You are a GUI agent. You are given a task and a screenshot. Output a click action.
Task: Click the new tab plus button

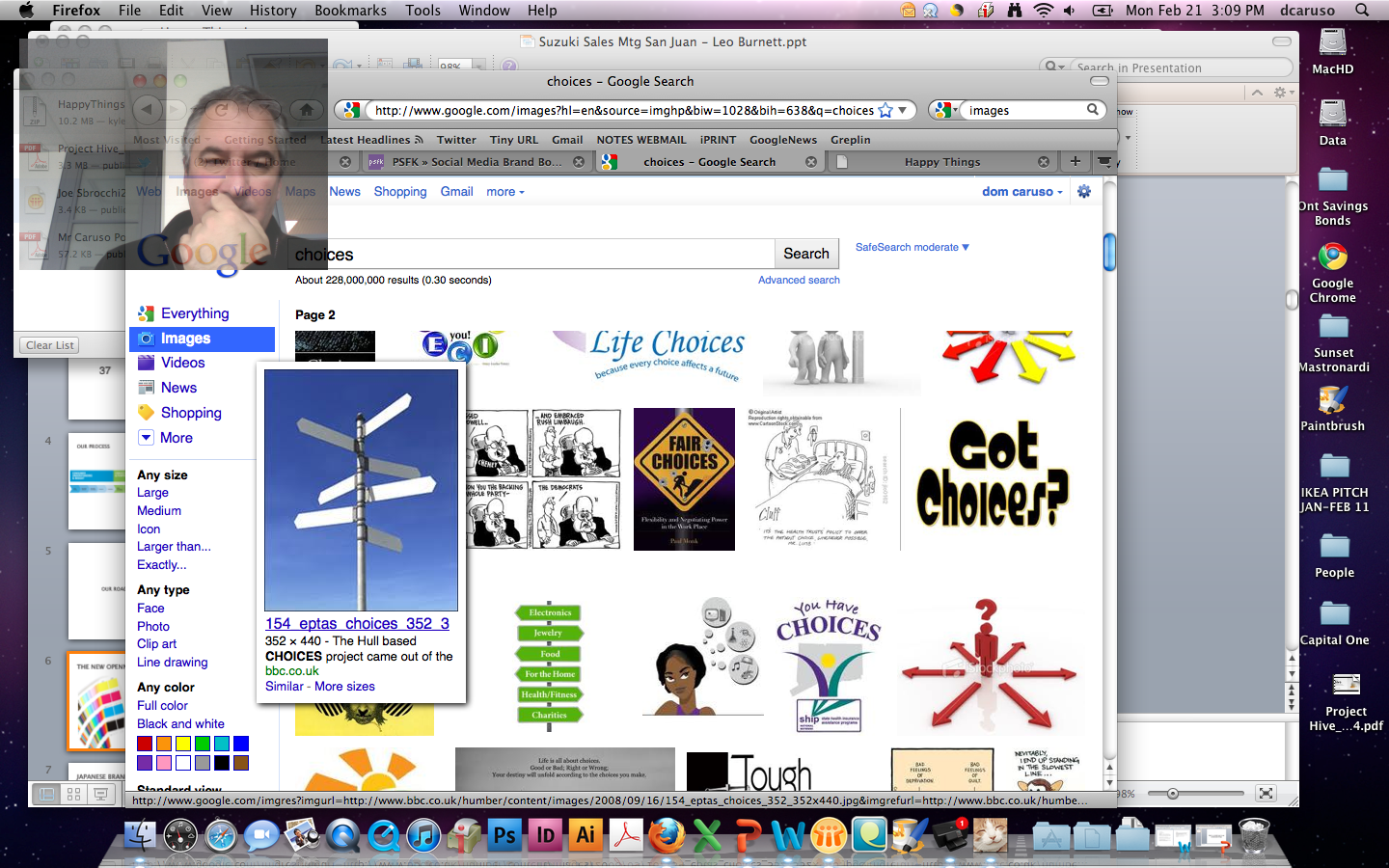1075,161
